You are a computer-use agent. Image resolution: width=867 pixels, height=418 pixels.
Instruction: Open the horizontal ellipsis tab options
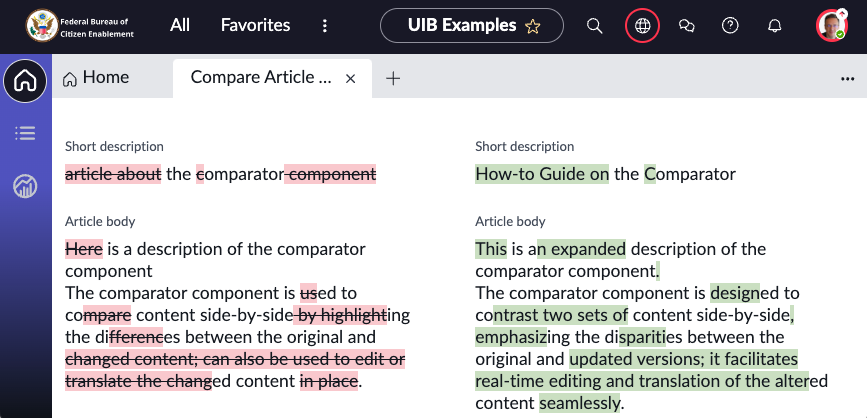pos(847,79)
